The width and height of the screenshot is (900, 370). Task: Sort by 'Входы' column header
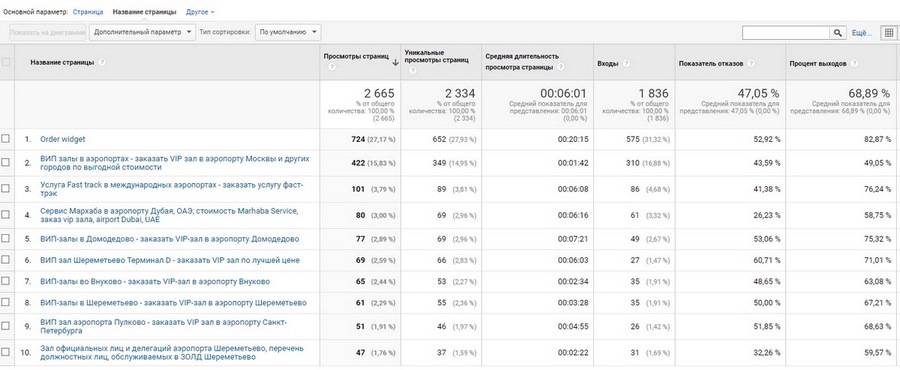tap(608, 64)
